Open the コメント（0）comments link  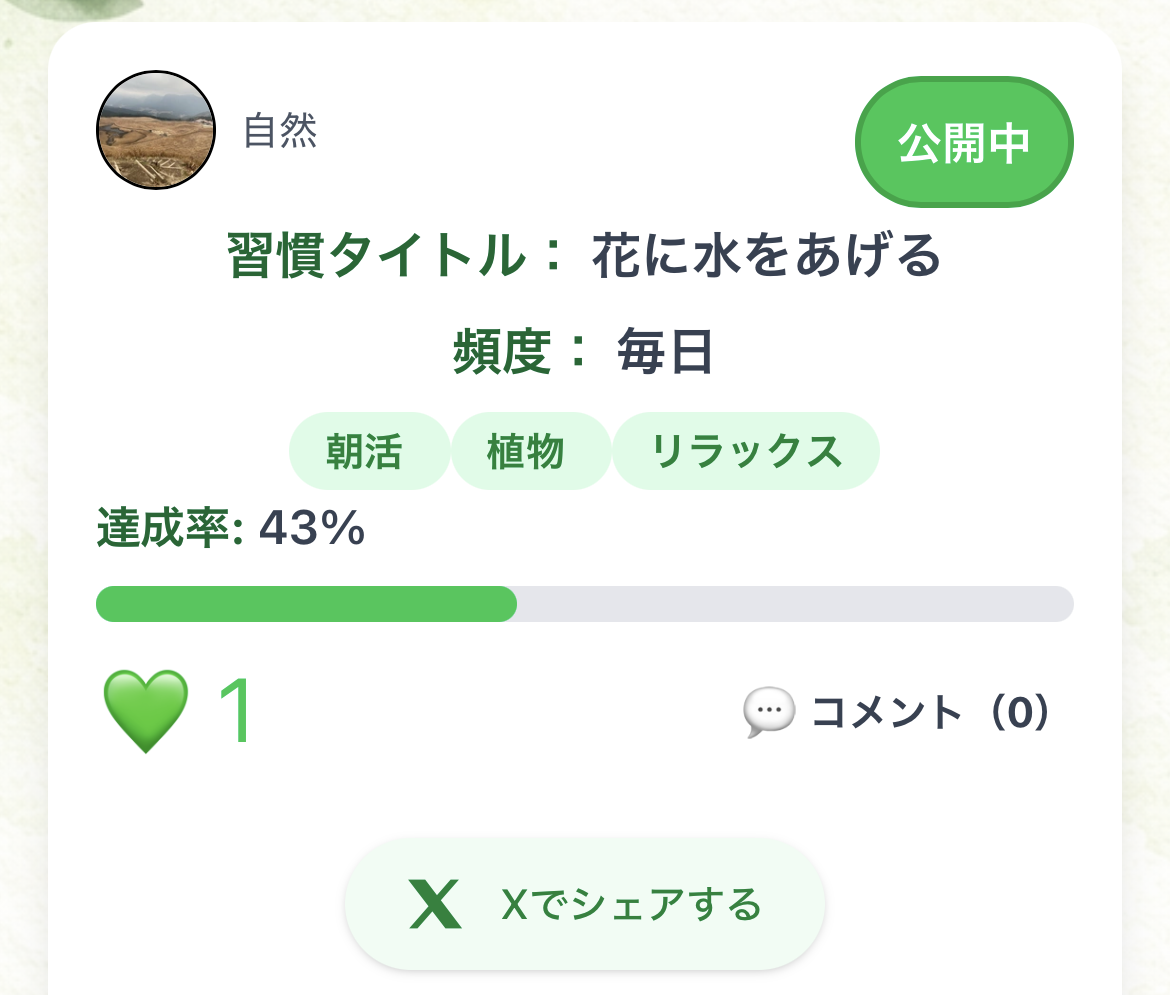pyautogui.click(x=930, y=713)
